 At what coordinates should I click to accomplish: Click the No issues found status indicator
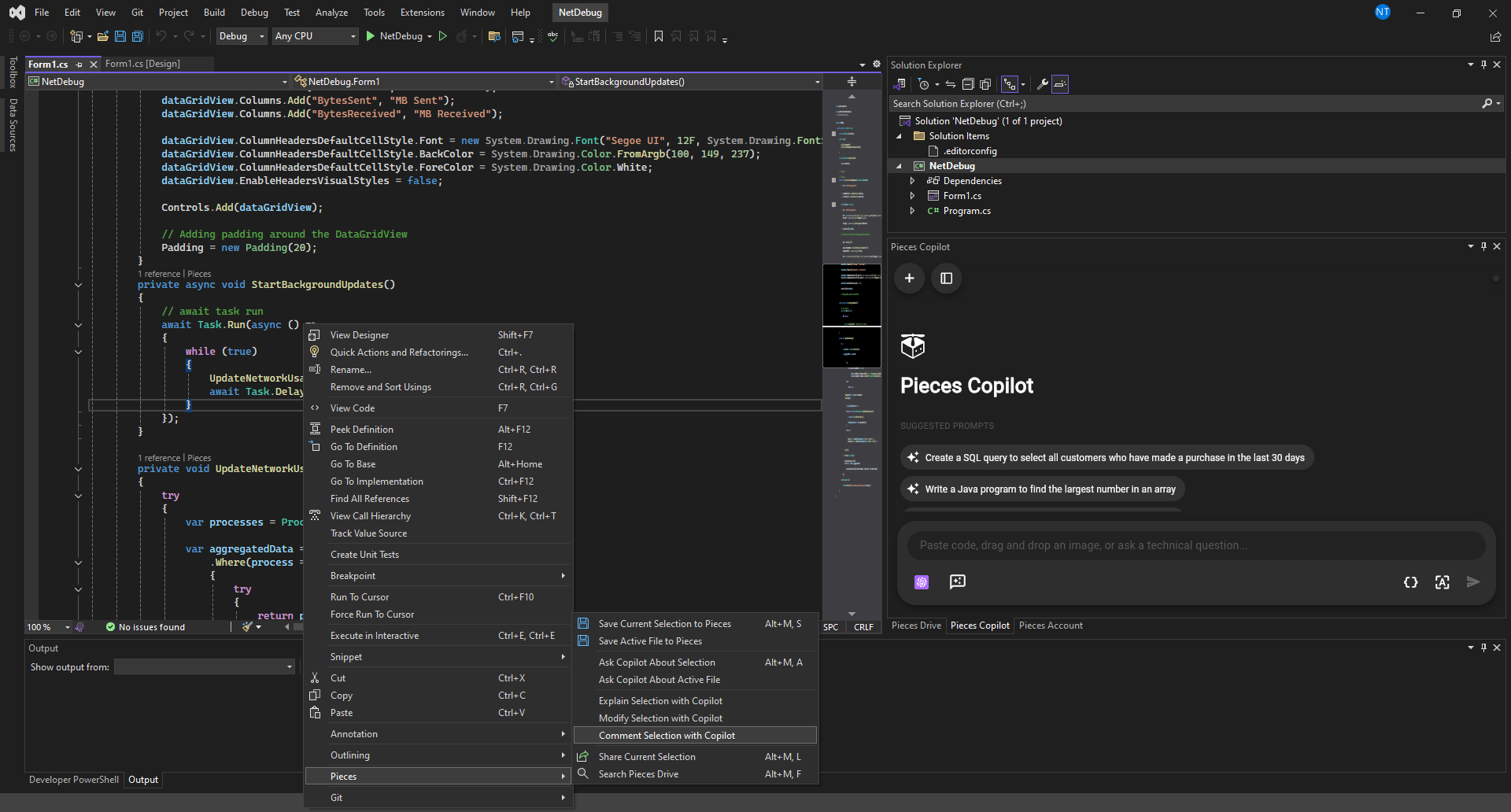click(146, 627)
